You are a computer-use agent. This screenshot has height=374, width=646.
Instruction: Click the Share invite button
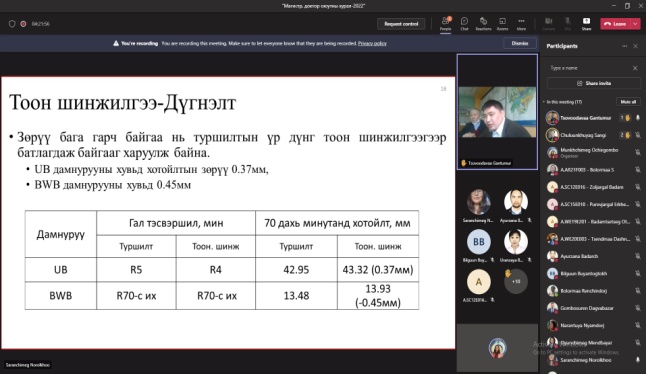[x=594, y=83]
